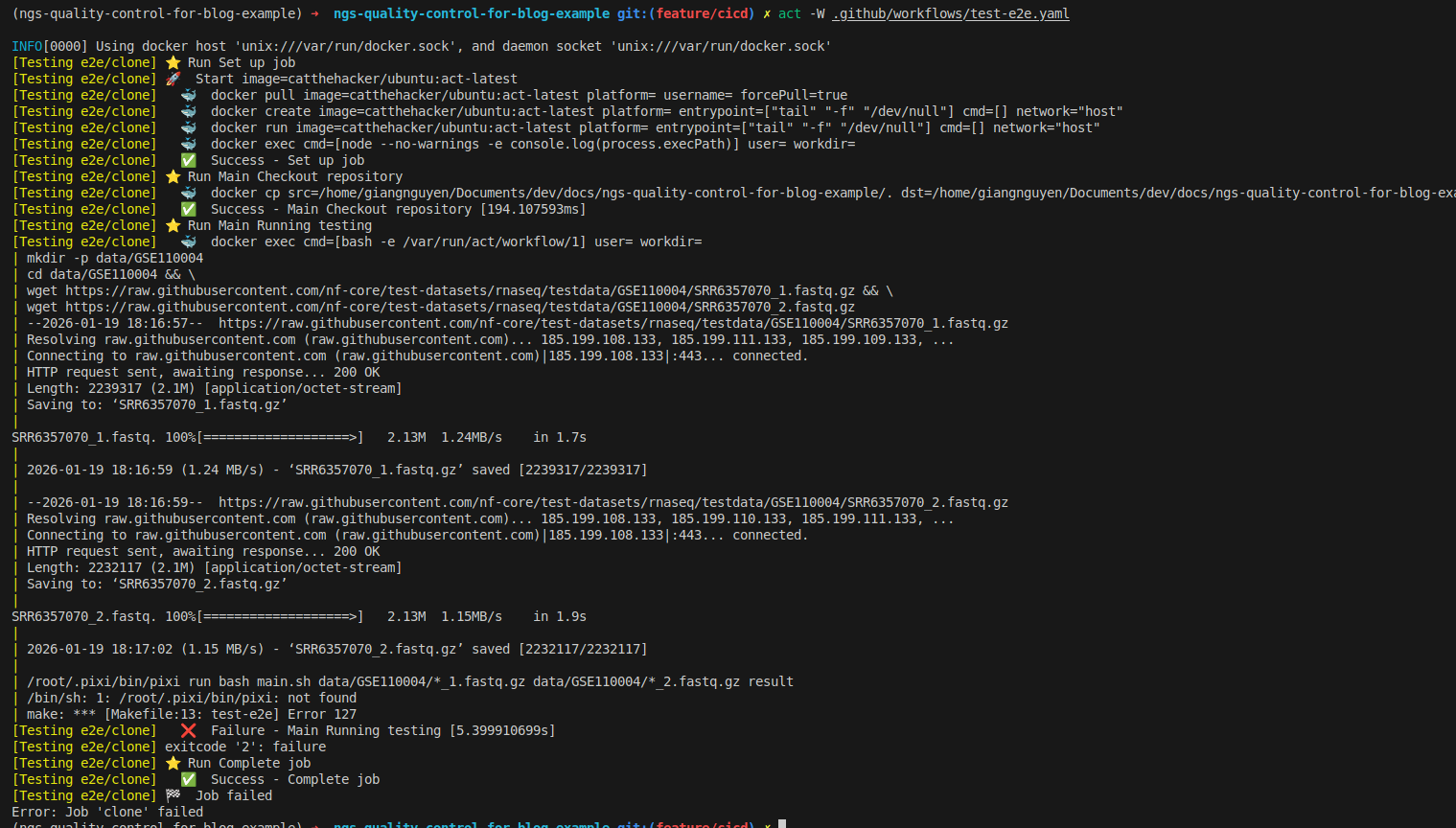This screenshot has height=828, width=1456.
Task: Click the green check beside "Success - Complete job"
Action: (x=189, y=779)
